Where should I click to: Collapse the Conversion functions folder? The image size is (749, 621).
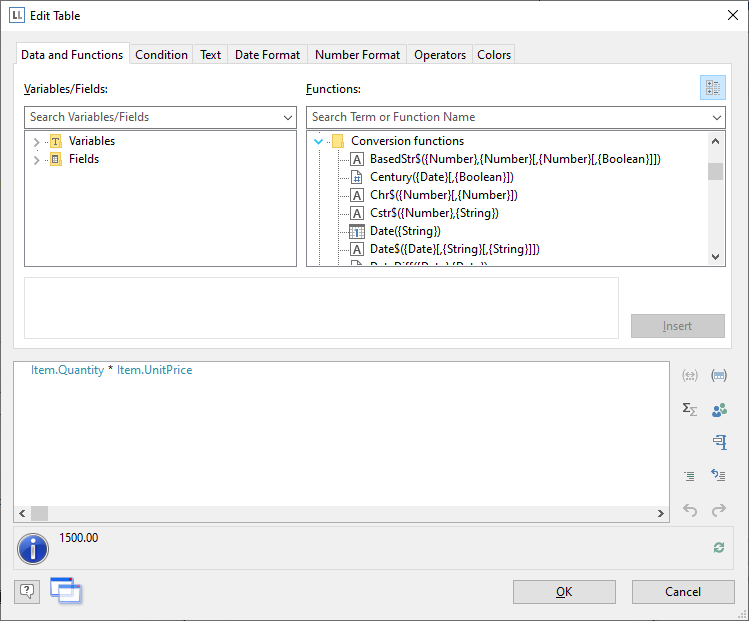coord(319,142)
